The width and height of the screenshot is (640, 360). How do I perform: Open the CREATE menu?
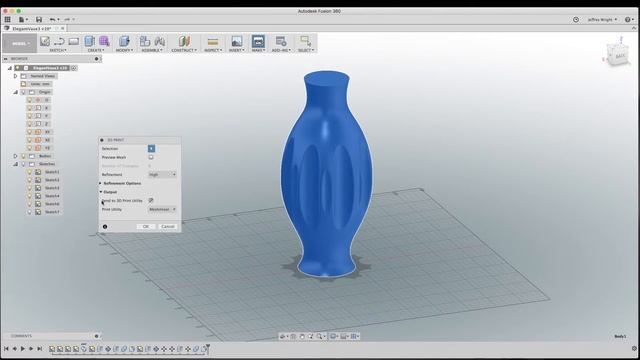point(96,50)
